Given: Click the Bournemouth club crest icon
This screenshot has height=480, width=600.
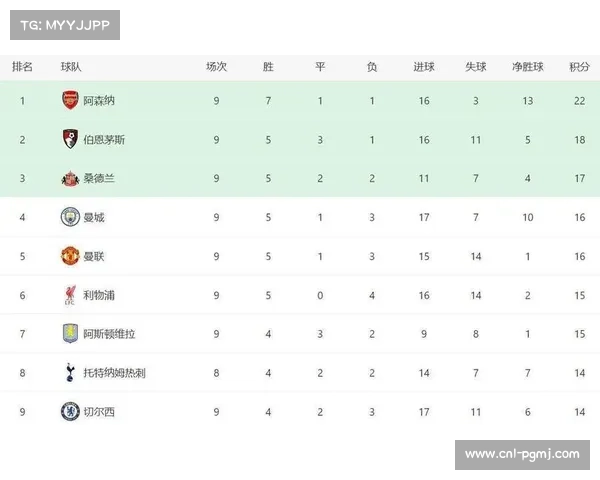Looking at the screenshot, I should (70, 140).
